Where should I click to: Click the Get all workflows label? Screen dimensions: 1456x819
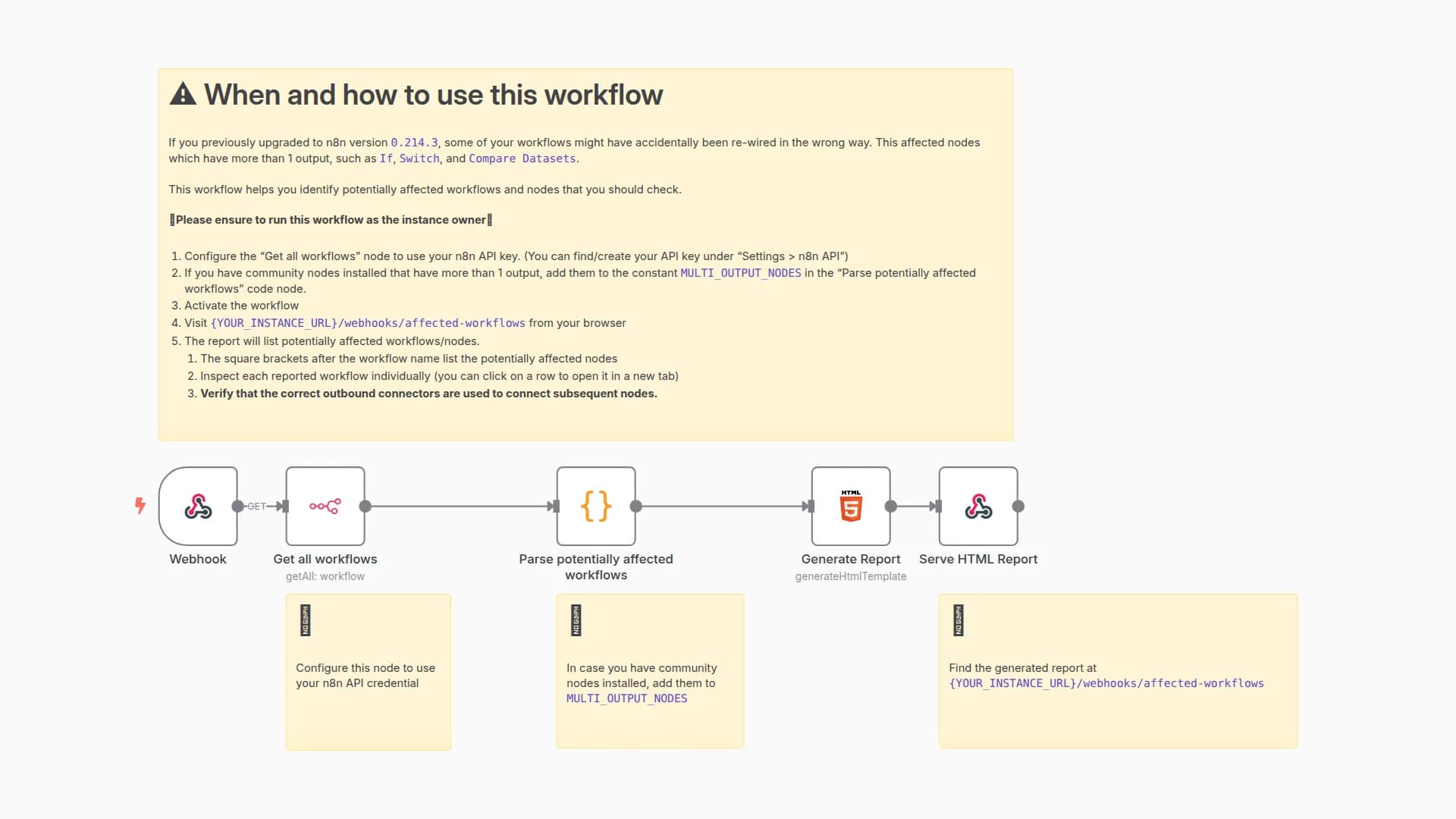tap(325, 559)
